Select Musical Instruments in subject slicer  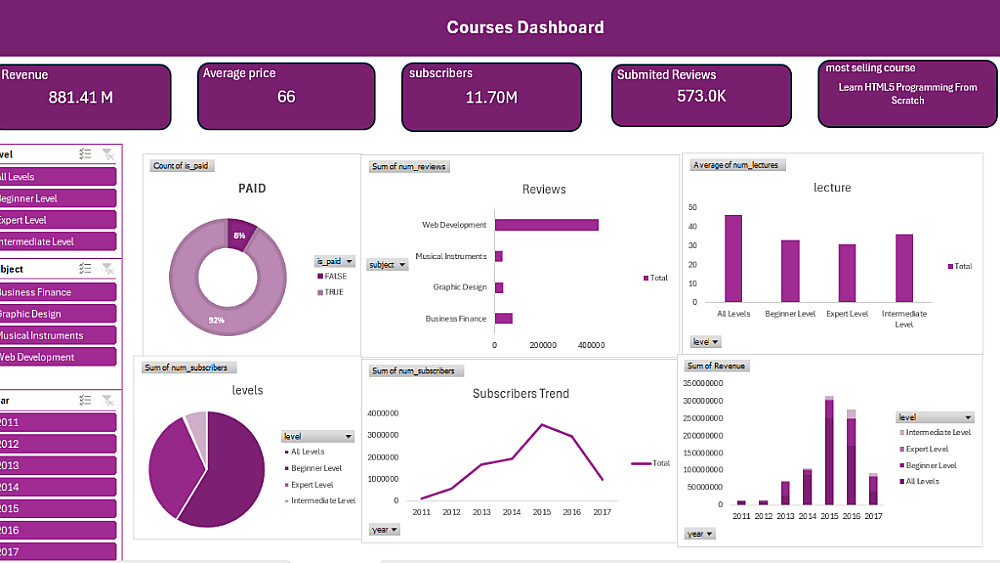pos(57,335)
